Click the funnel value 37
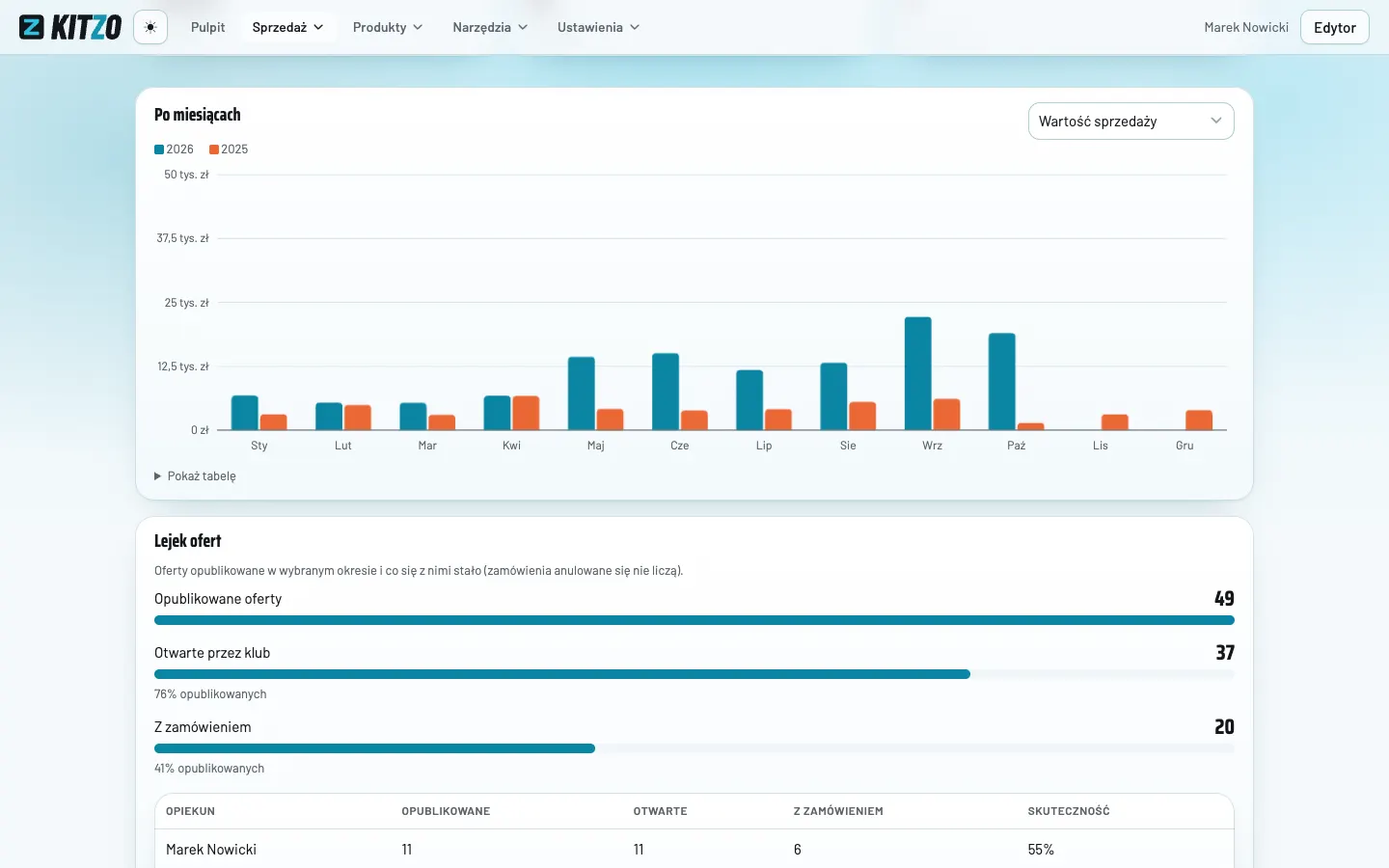 coord(1225,653)
